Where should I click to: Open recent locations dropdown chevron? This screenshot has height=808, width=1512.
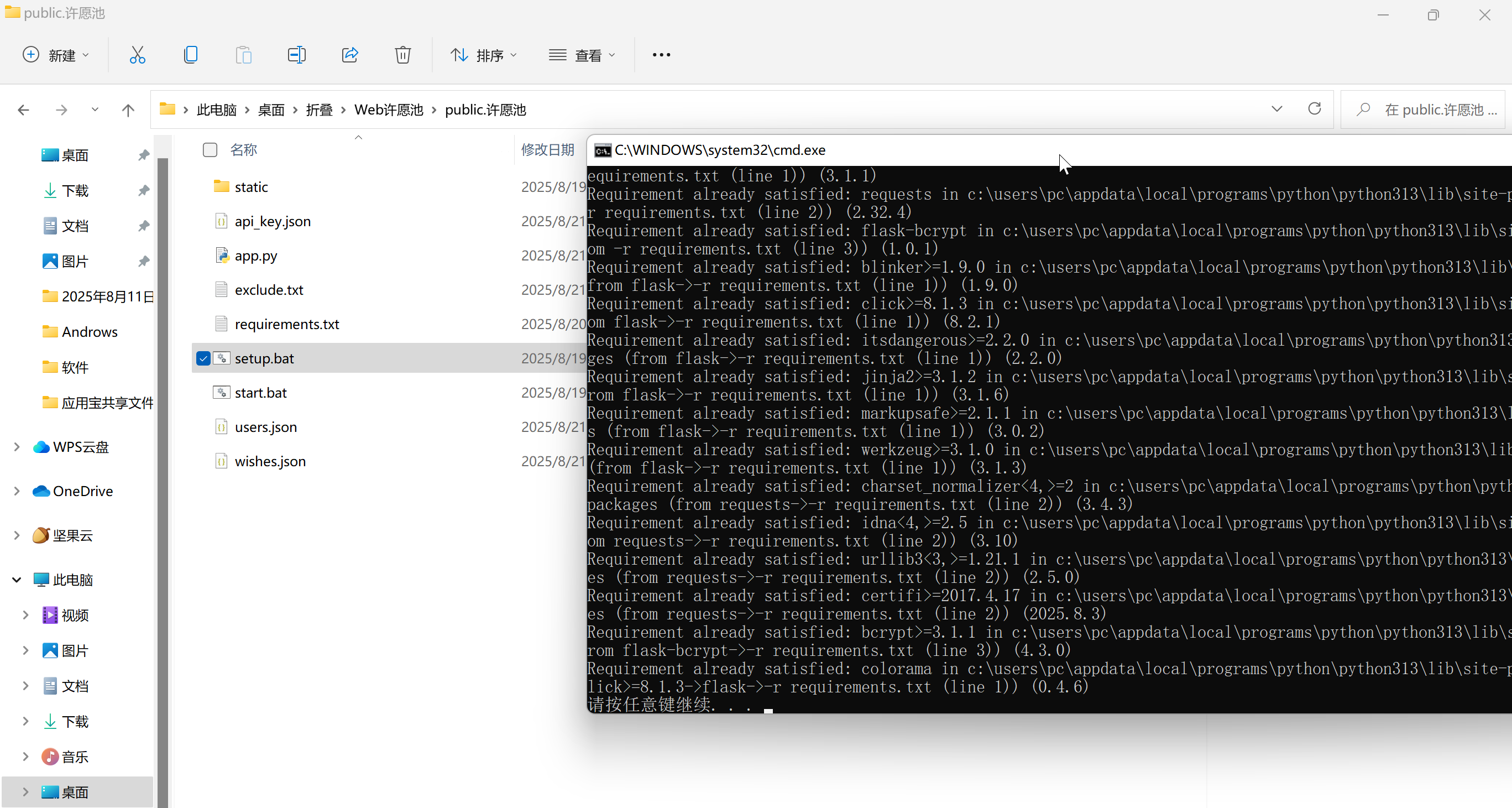(95, 110)
